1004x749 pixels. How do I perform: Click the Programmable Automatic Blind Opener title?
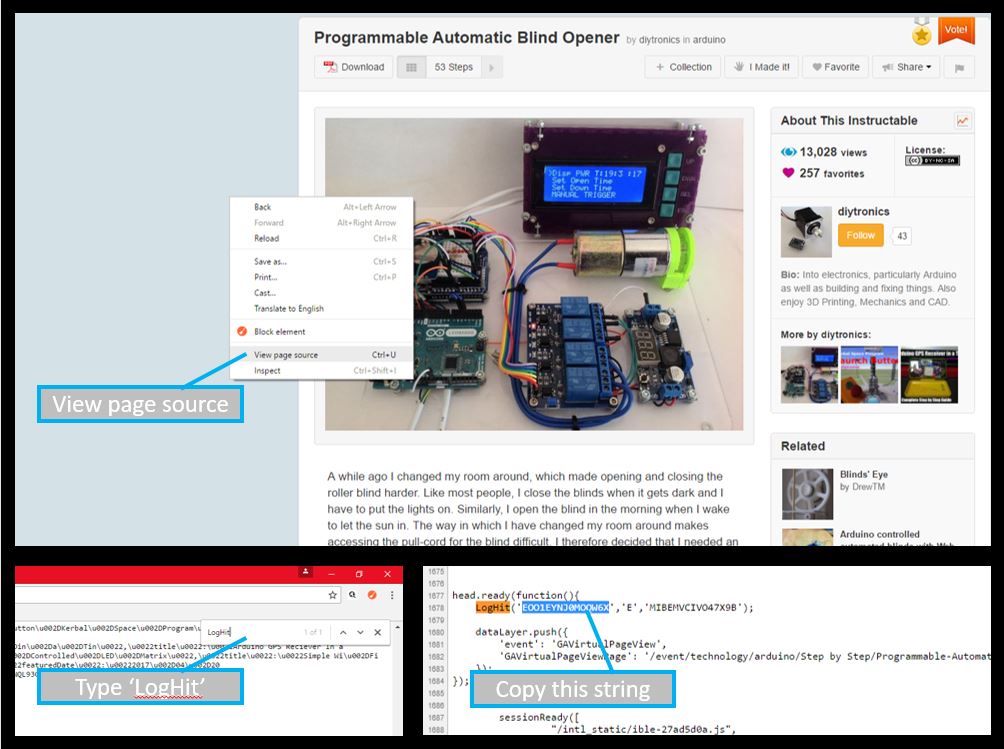coord(466,38)
